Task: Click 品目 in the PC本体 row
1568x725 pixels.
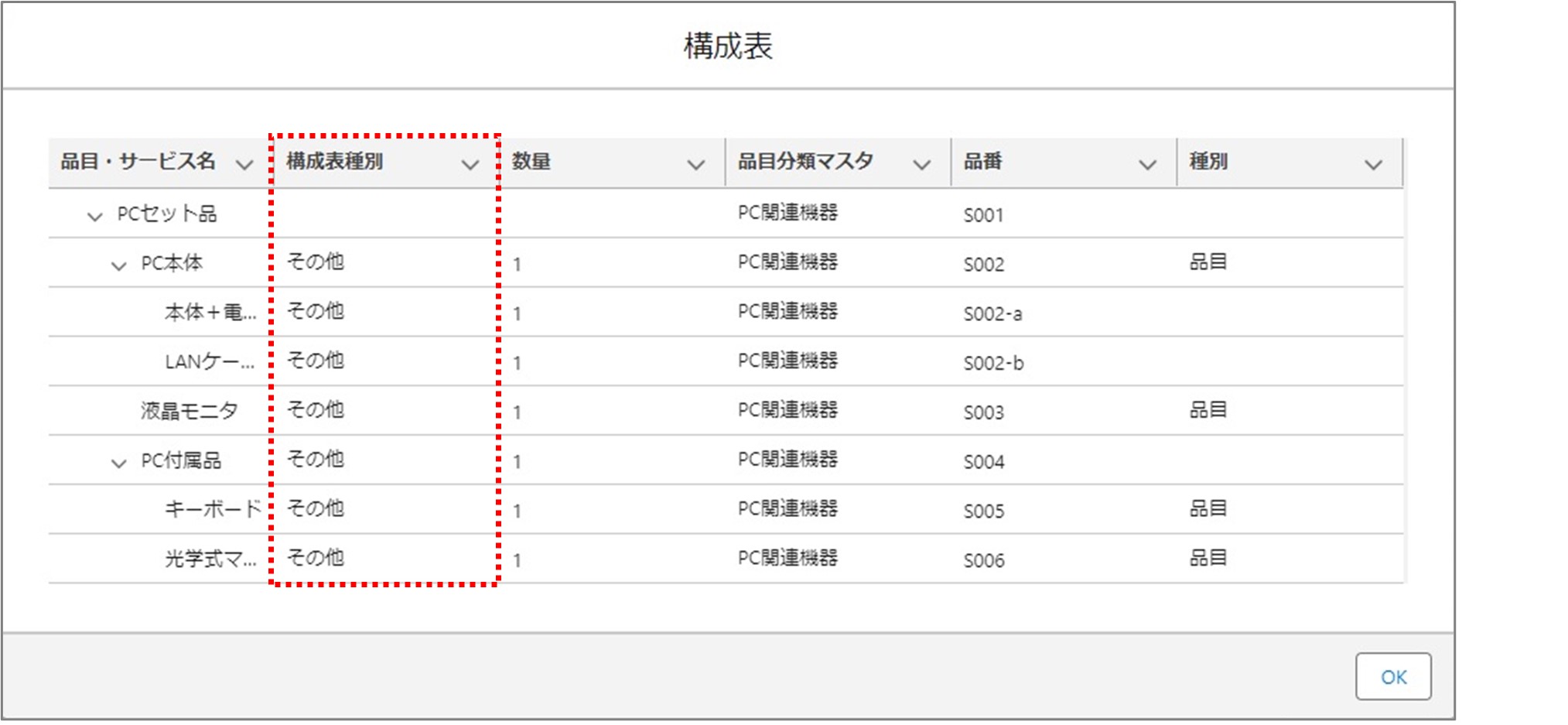Action: point(1208,262)
